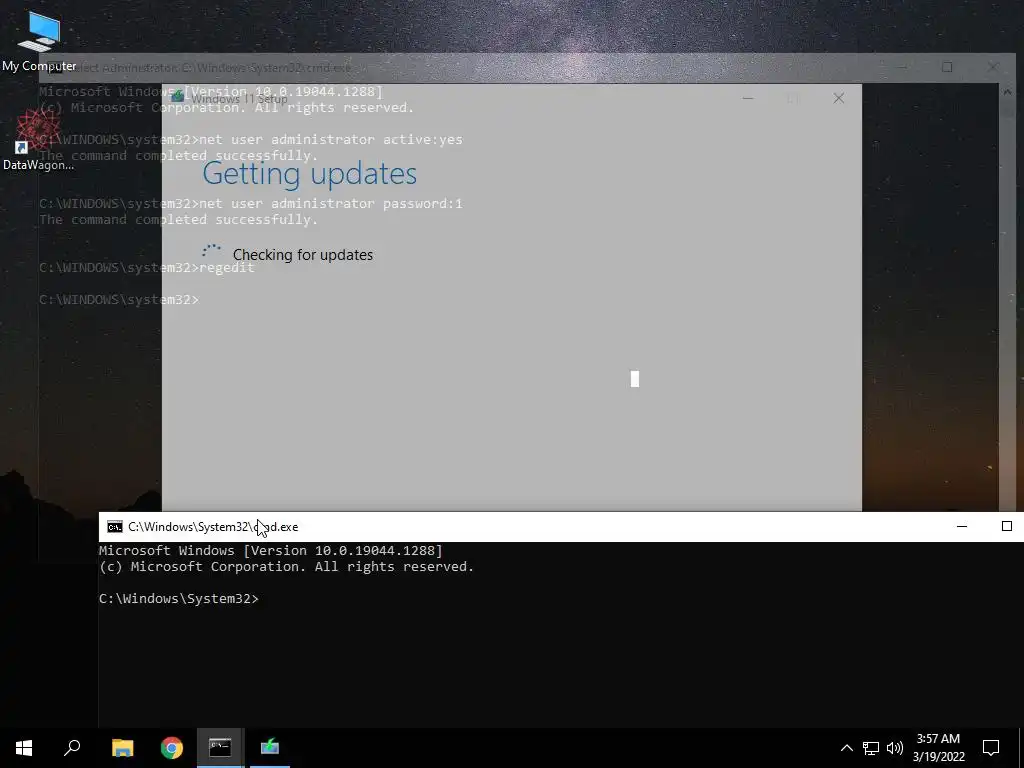Open the taskbar clock and date
Image resolution: width=1024 pixels, height=768 pixels.
pyautogui.click(x=938, y=748)
